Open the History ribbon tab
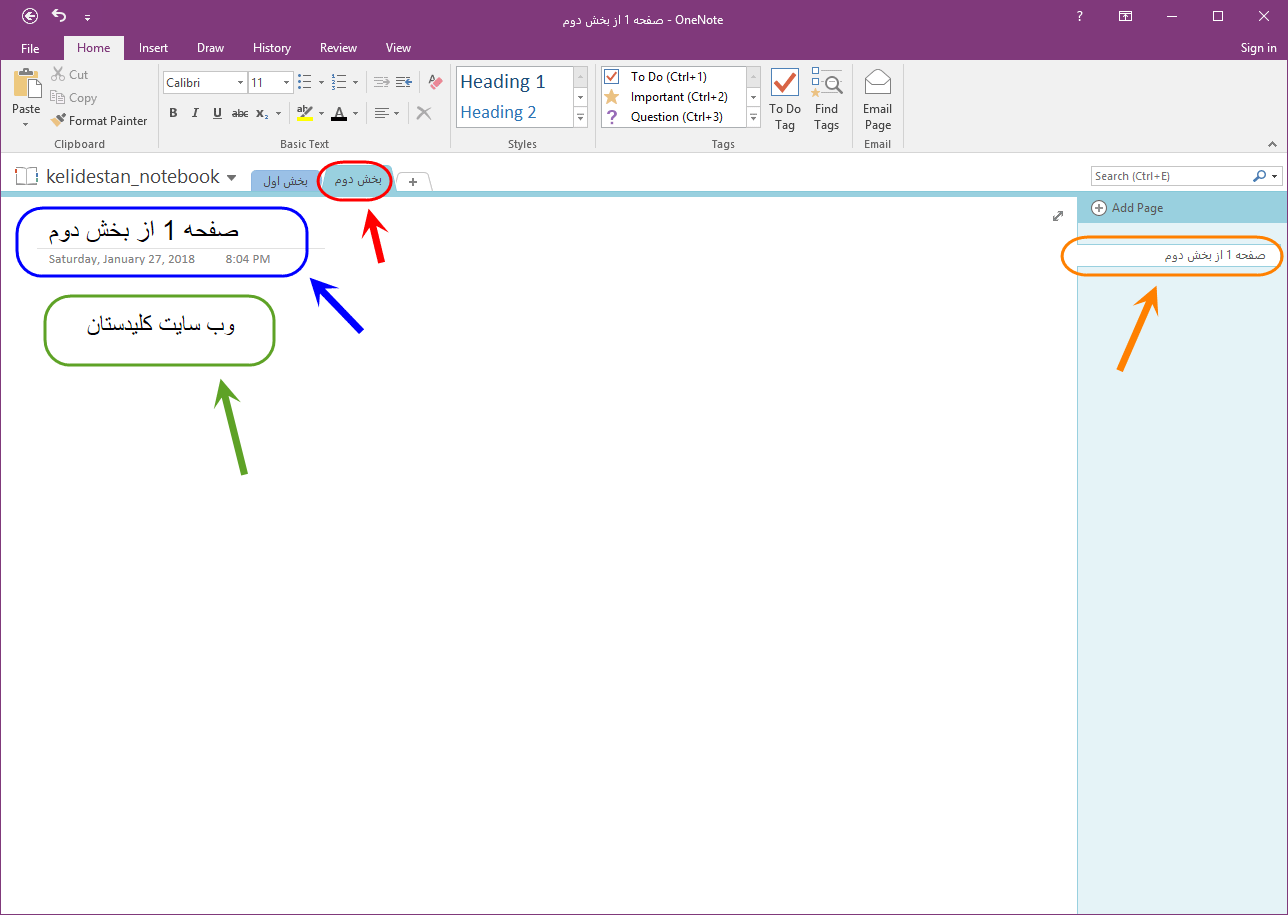The width and height of the screenshot is (1288, 915). tap(272, 48)
